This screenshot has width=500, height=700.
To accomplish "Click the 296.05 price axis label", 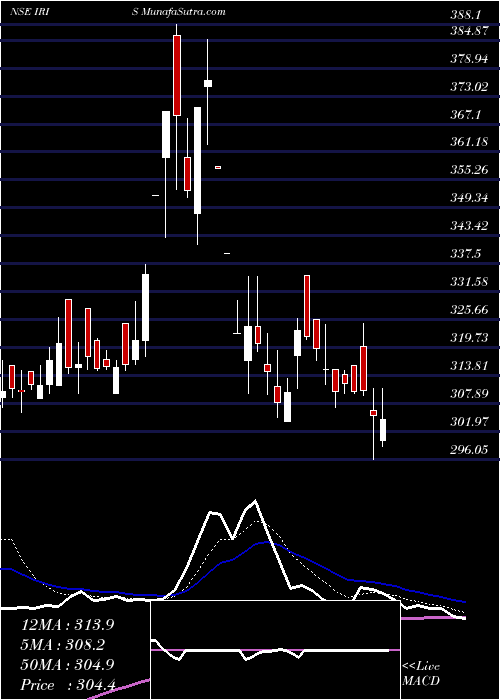I will click(469, 450).
